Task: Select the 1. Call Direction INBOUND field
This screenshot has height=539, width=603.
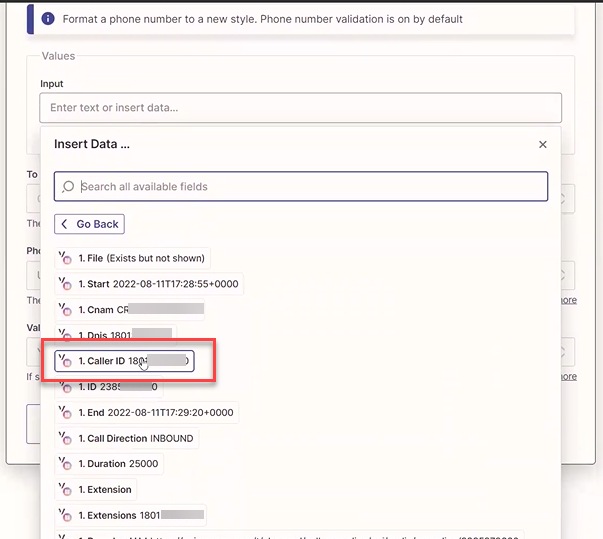Action: click(127, 438)
